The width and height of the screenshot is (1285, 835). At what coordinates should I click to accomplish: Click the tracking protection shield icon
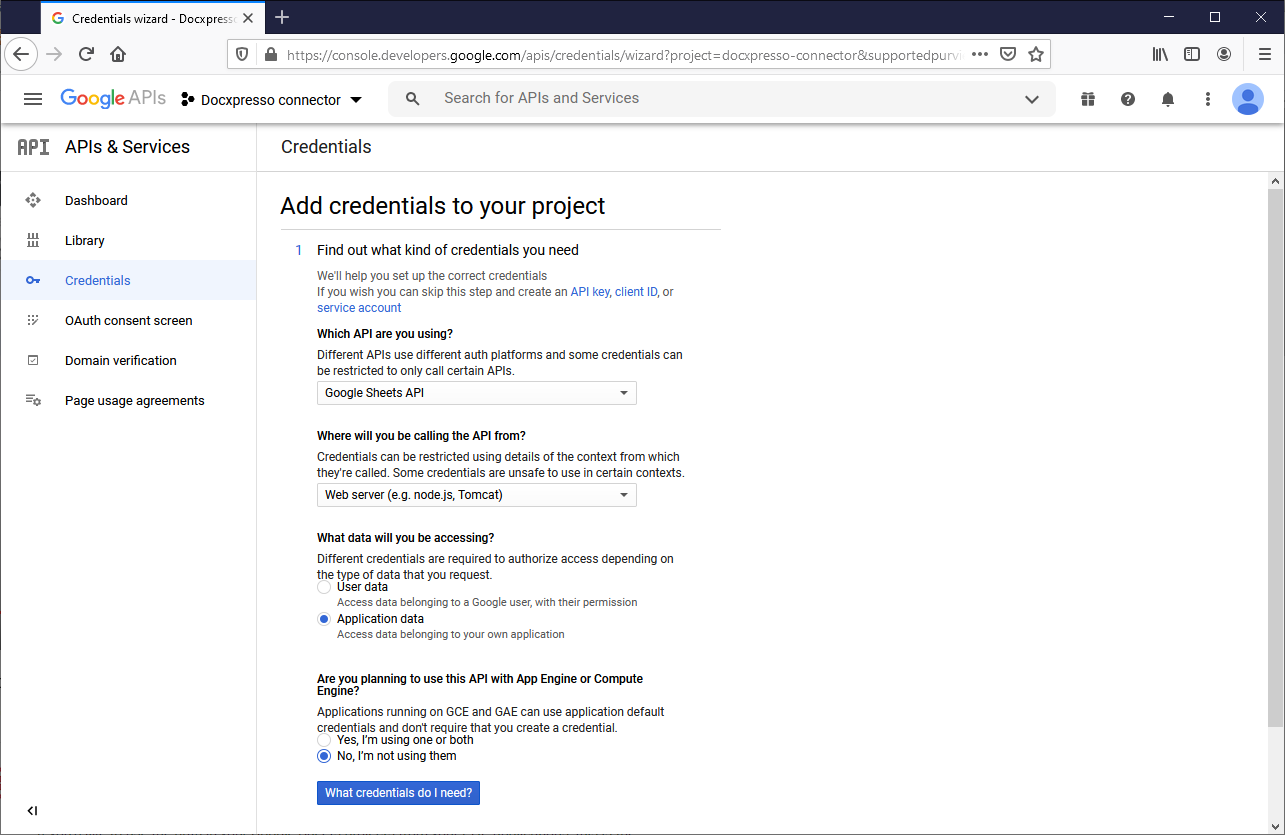pyautogui.click(x=244, y=54)
